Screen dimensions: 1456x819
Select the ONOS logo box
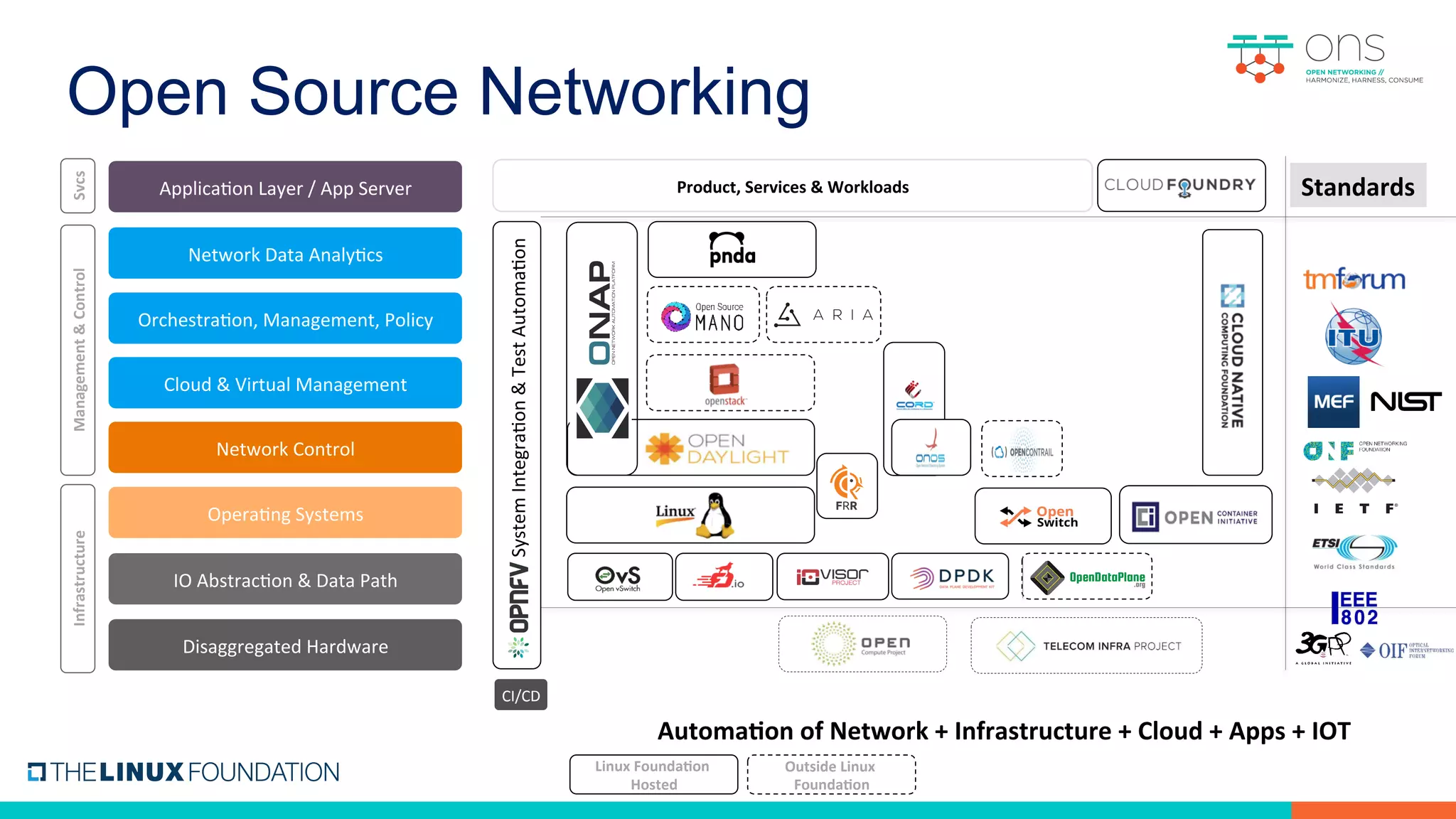coord(930,448)
